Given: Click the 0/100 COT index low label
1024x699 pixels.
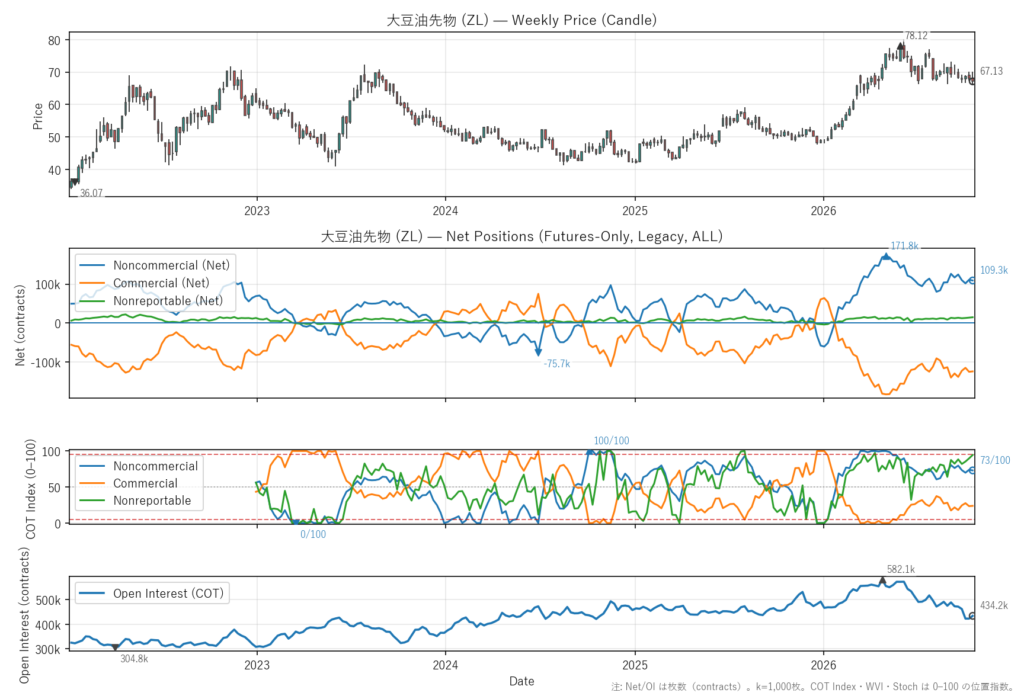Looking at the screenshot, I should tap(313, 534).
